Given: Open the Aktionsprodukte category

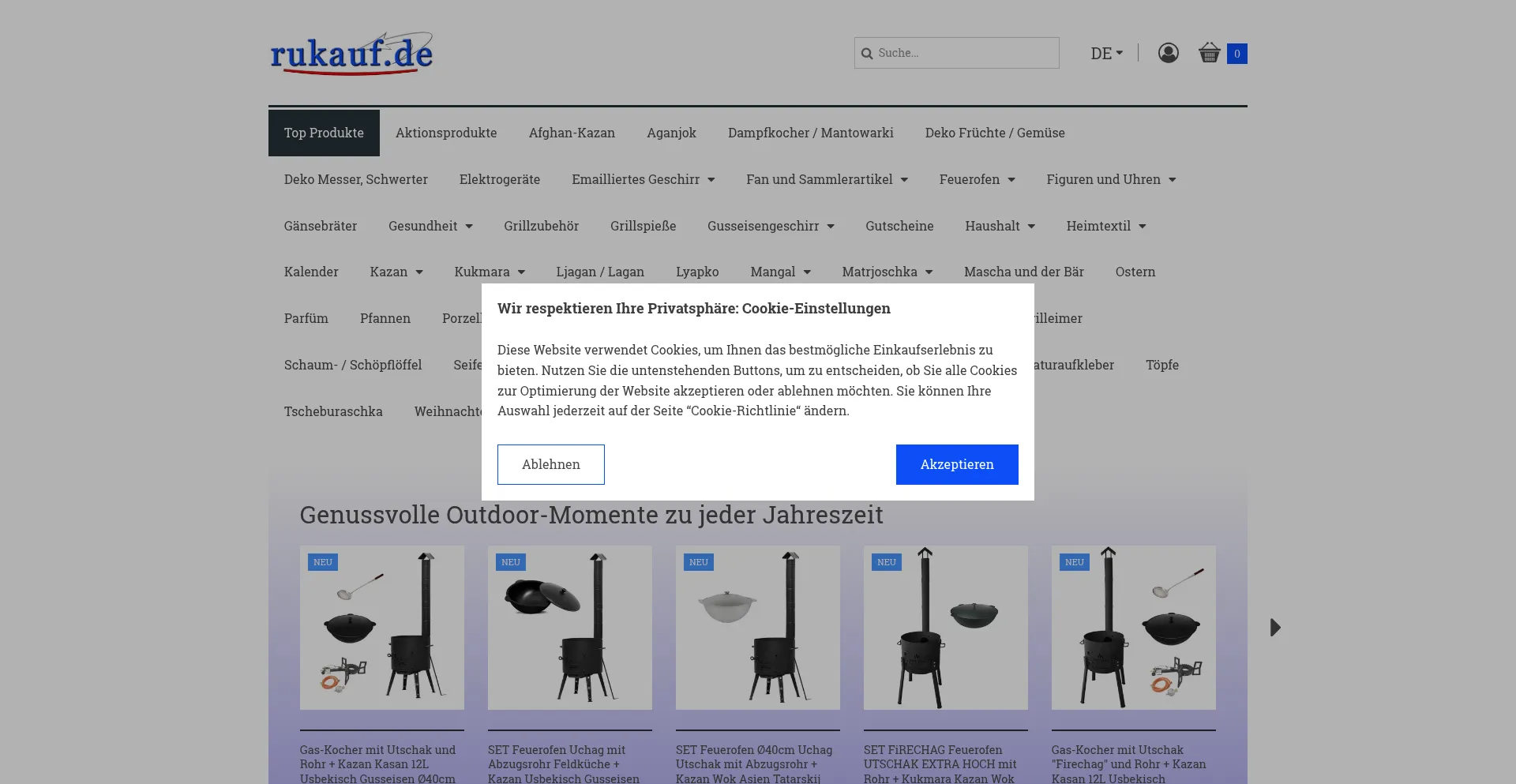Looking at the screenshot, I should tap(446, 133).
